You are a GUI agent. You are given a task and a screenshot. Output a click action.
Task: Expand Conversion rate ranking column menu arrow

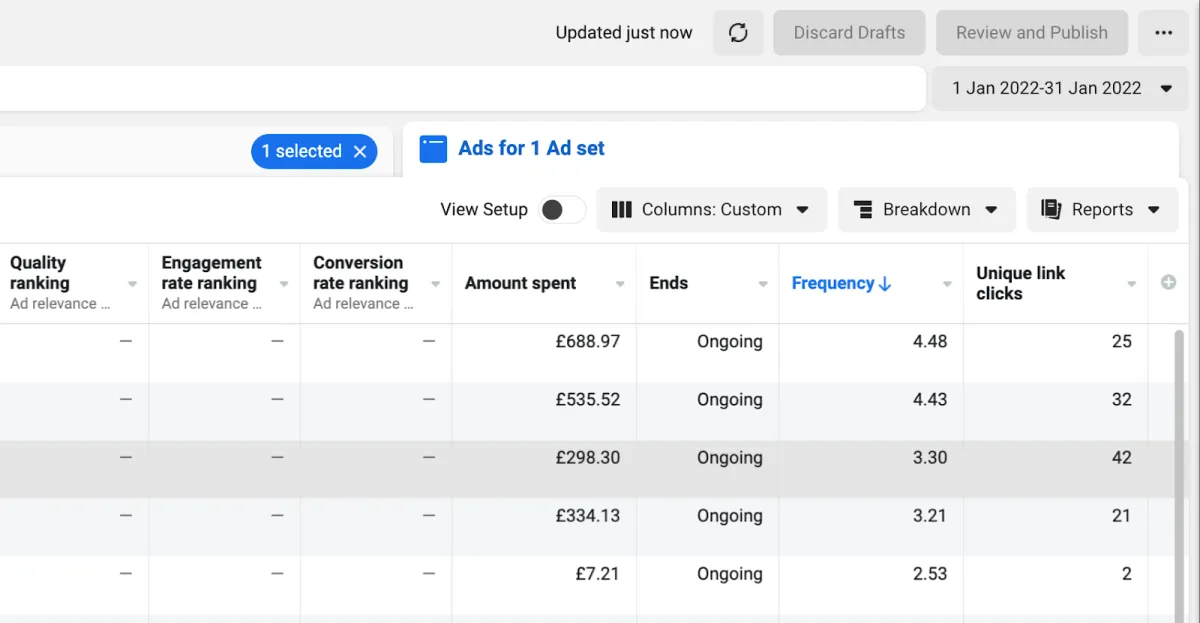tap(435, 284)
